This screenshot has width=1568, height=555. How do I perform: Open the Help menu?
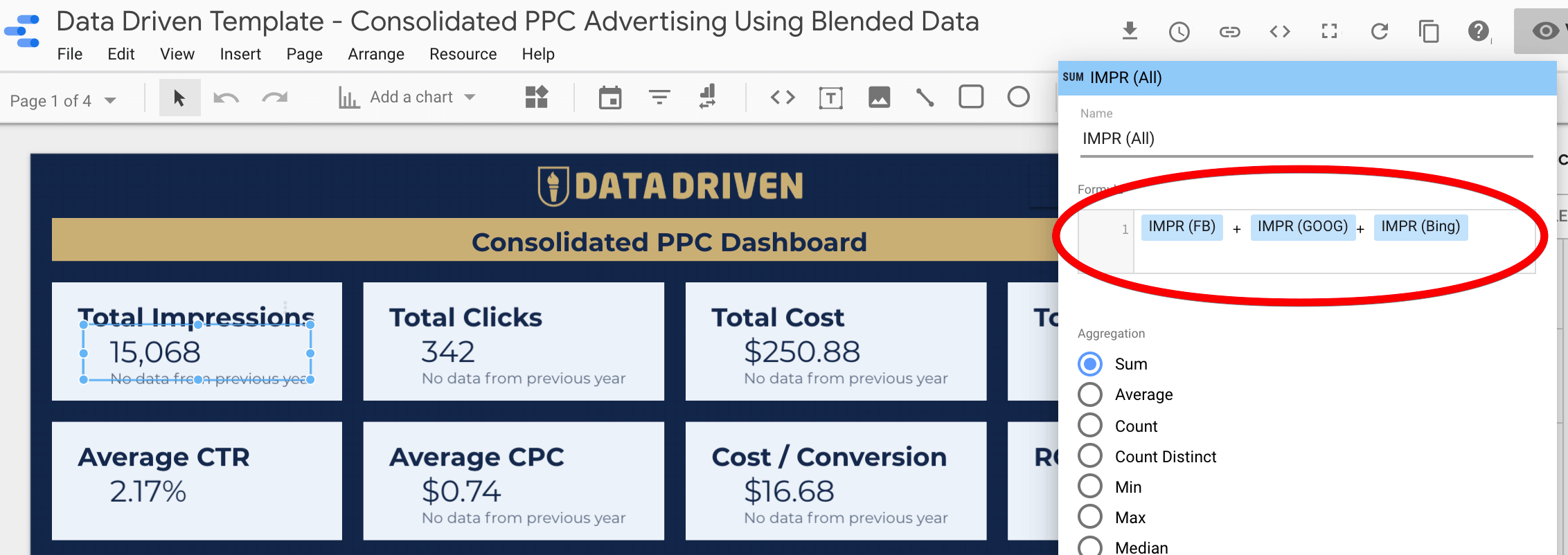tap(538, 54)
